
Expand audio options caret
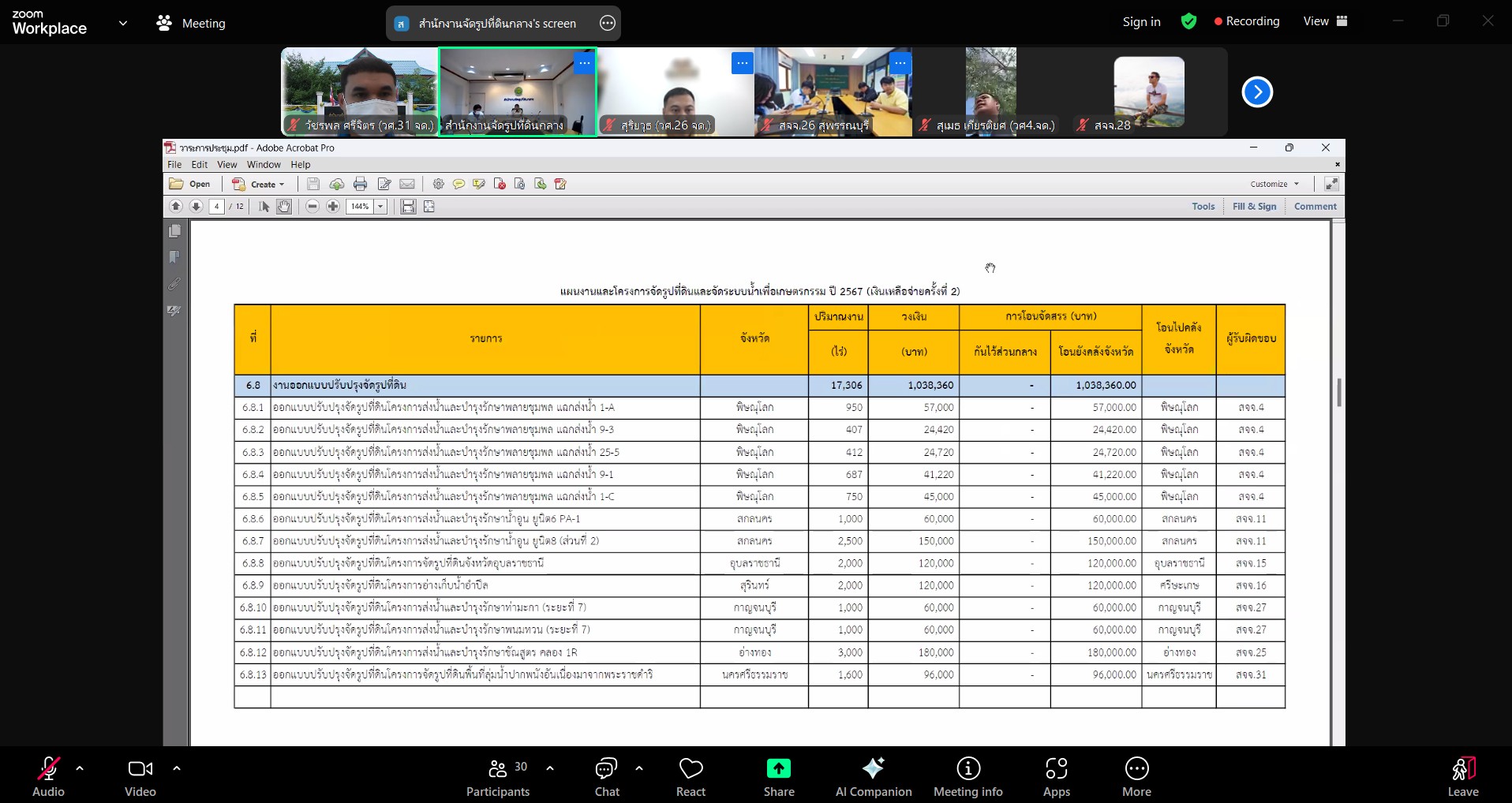(80, 768)
